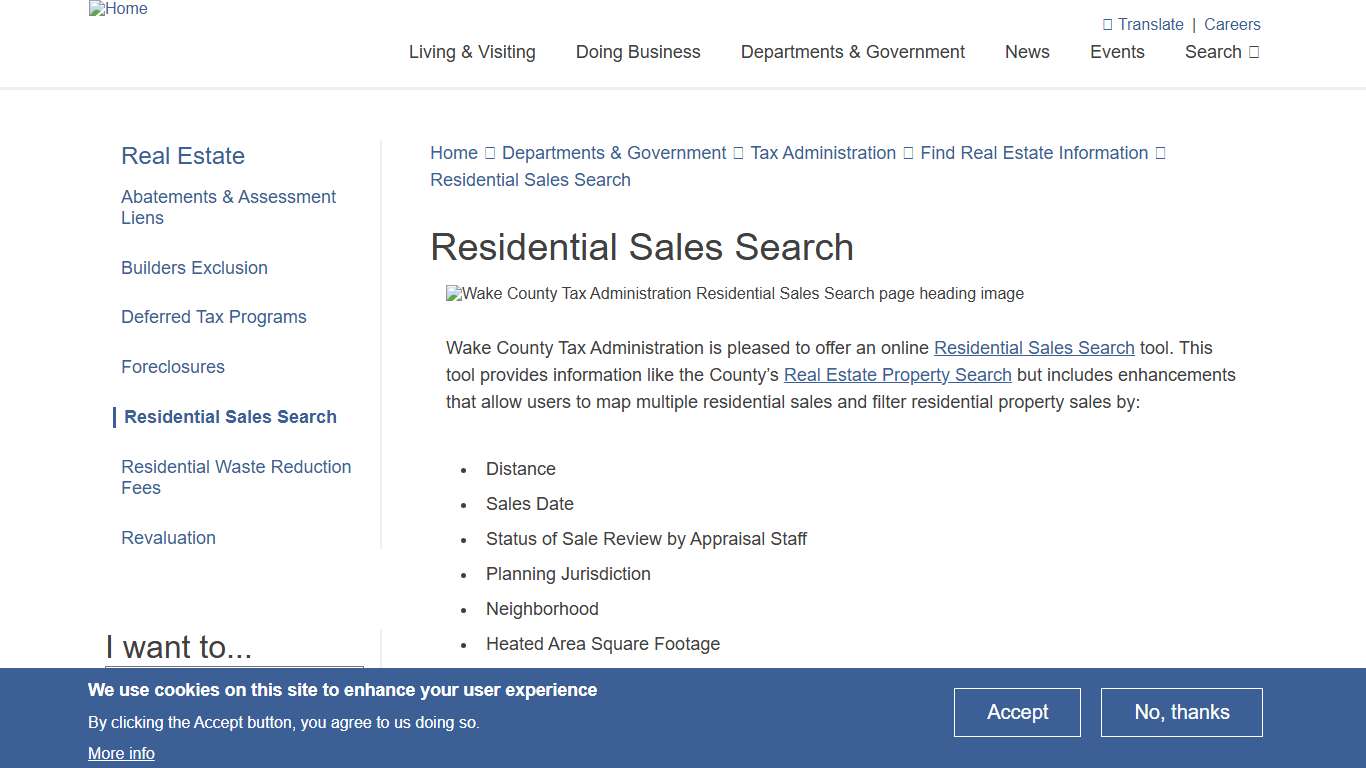Open the More info cookie link
Viewport: 1366px width, 768px height.
[121, 753]
